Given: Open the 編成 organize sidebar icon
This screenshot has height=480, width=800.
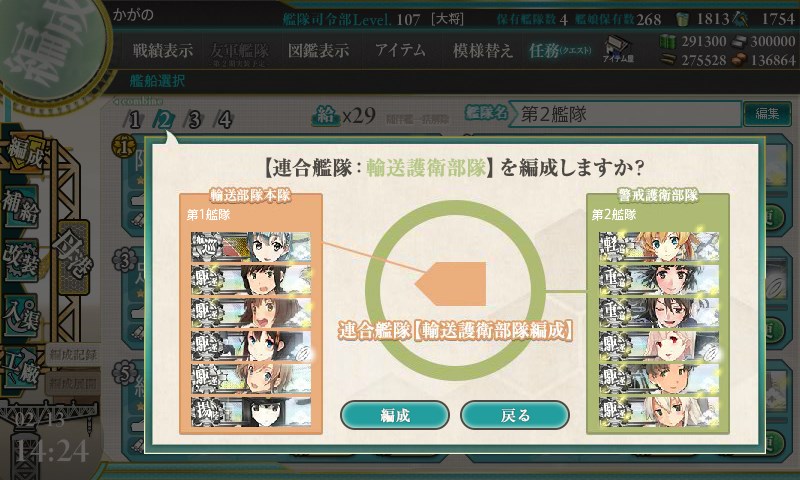Looking at the screenshot, I should (x=24, y=153).
